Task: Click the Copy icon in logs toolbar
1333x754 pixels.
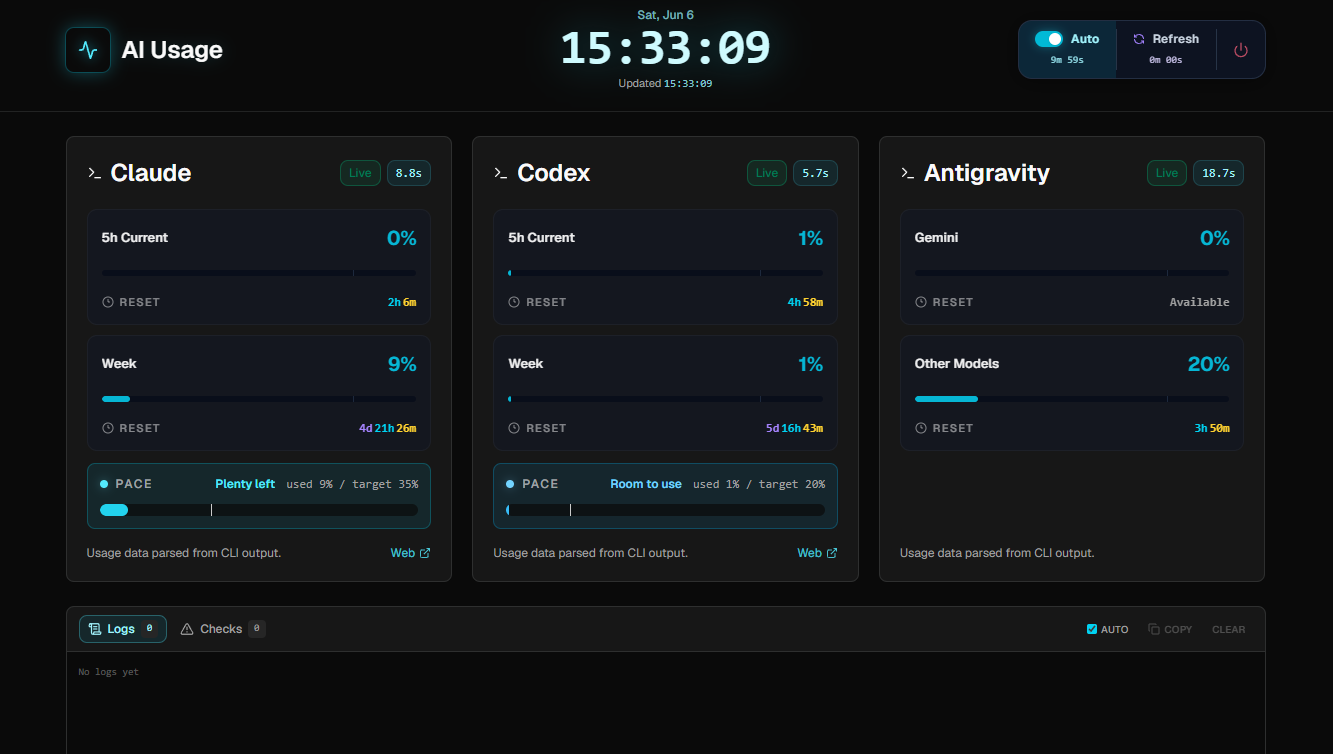Action: 1154,629
